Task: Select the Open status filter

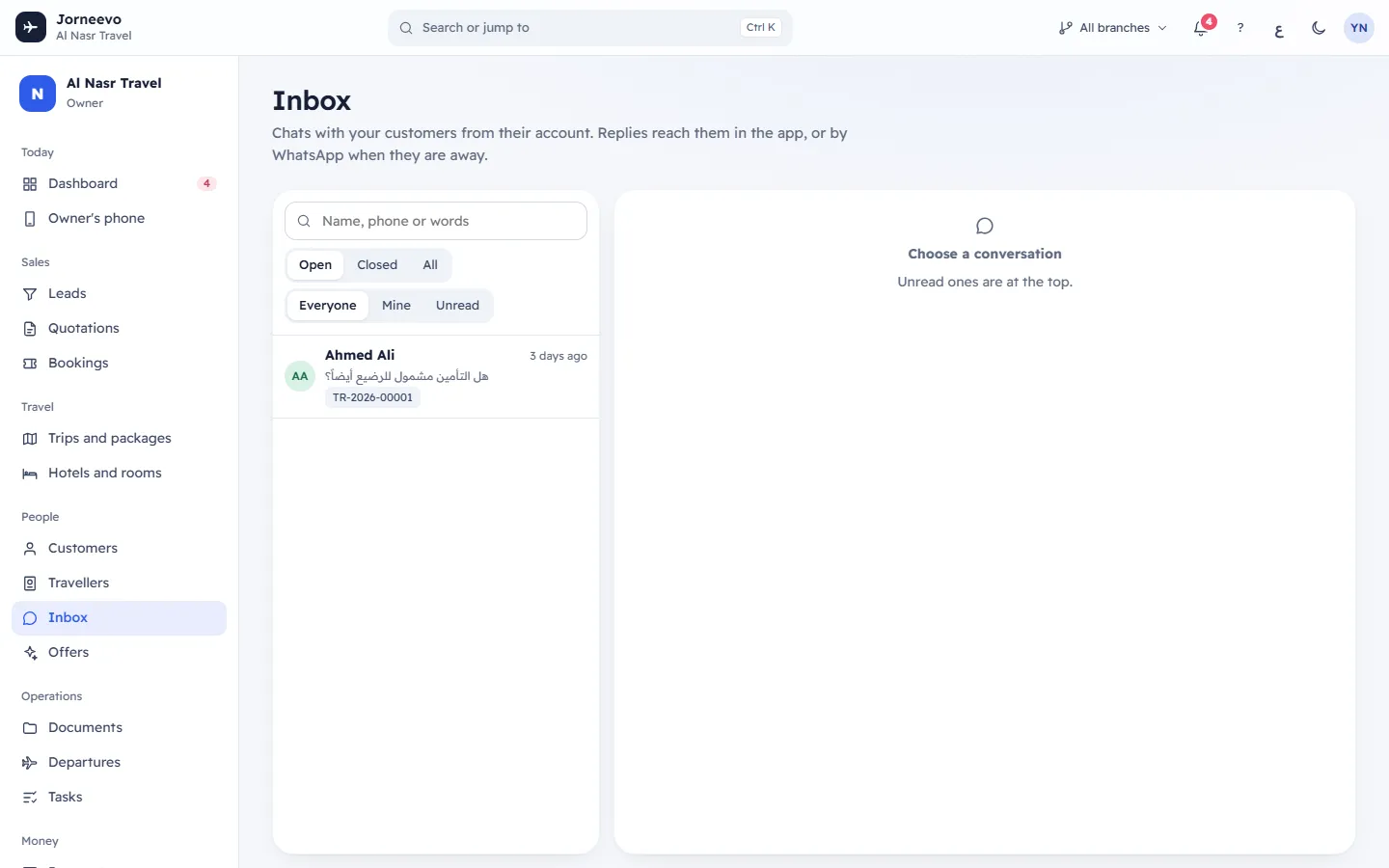Action: pos(315,265)
